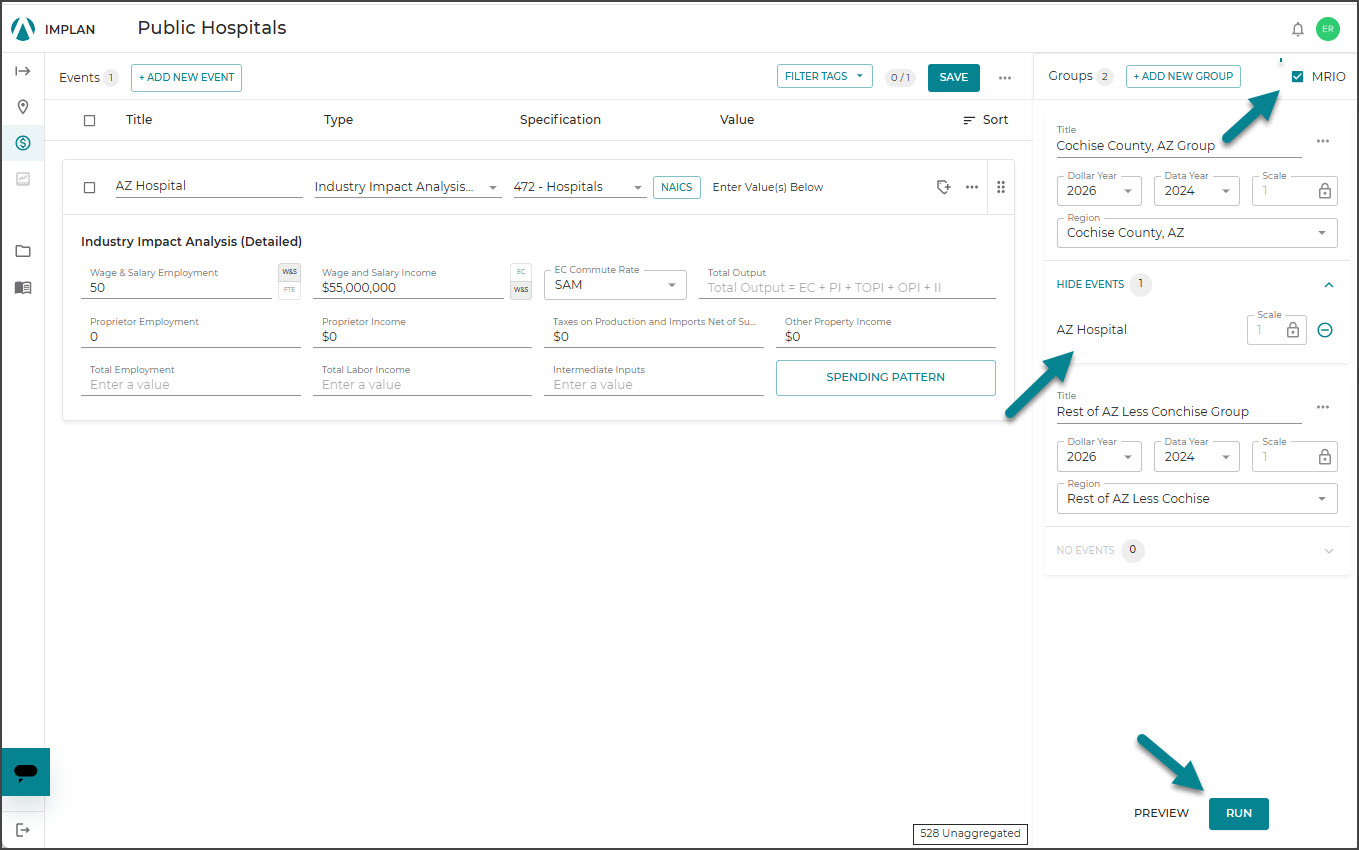Click Add New Group button
Image resolution: width=1359 pixels, height=850 pixels.
1183,76
